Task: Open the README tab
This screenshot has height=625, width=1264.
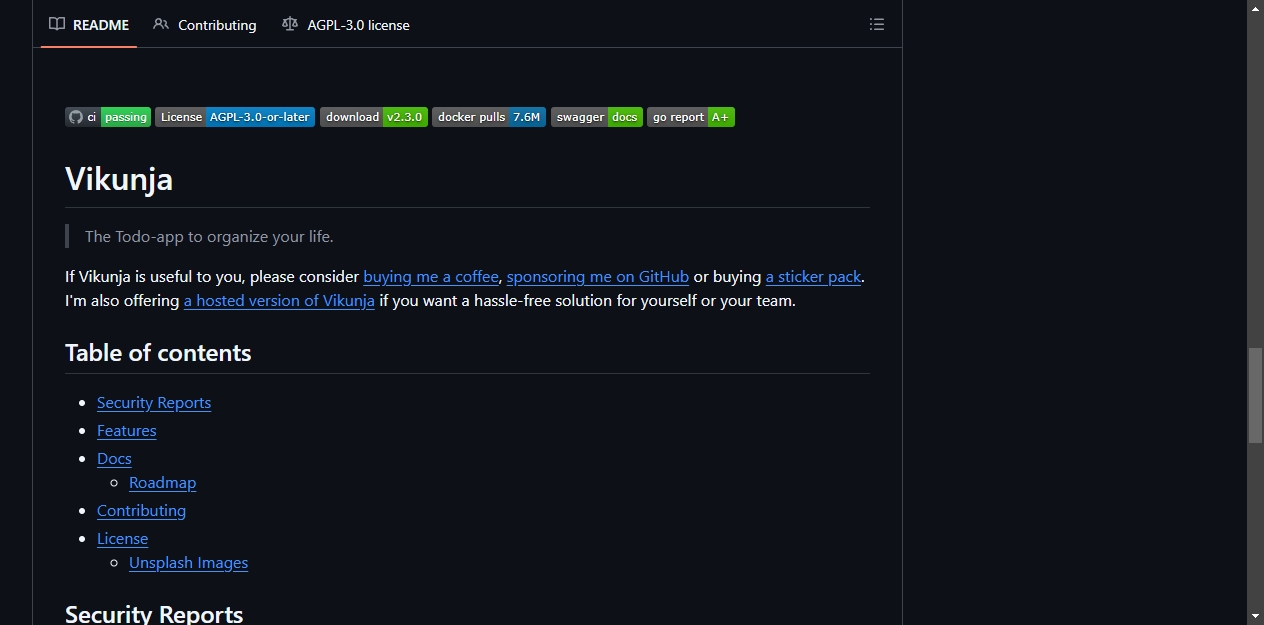Action: click(89, 25)
